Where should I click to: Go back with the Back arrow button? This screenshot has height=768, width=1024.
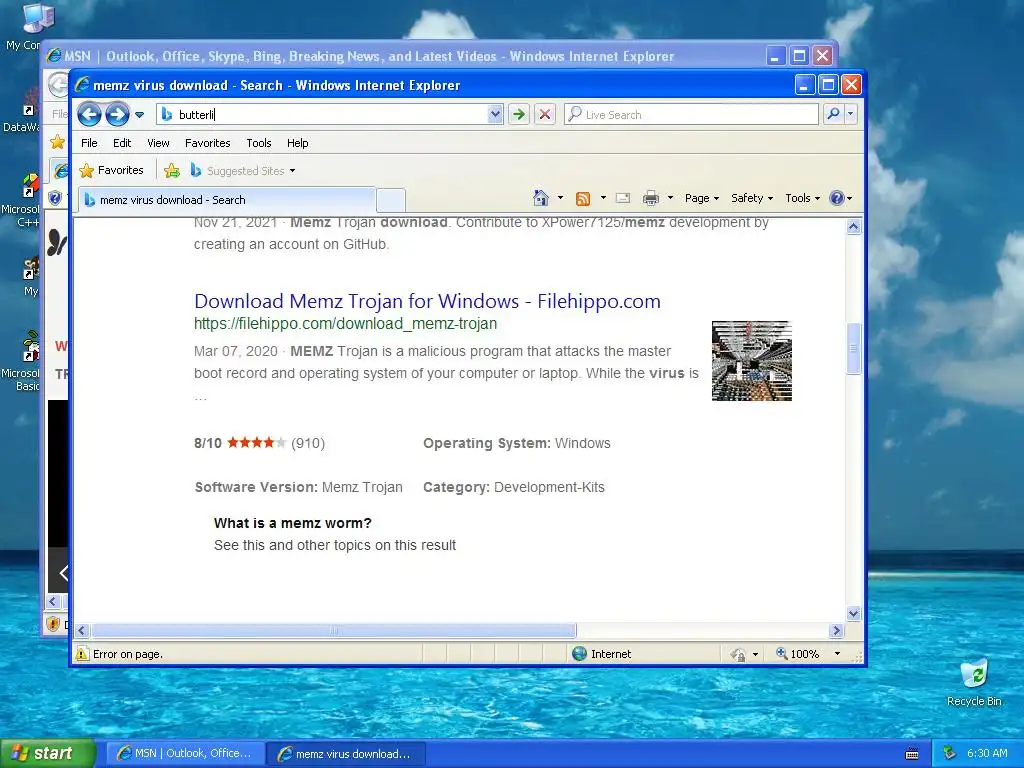tap(89, 114)
